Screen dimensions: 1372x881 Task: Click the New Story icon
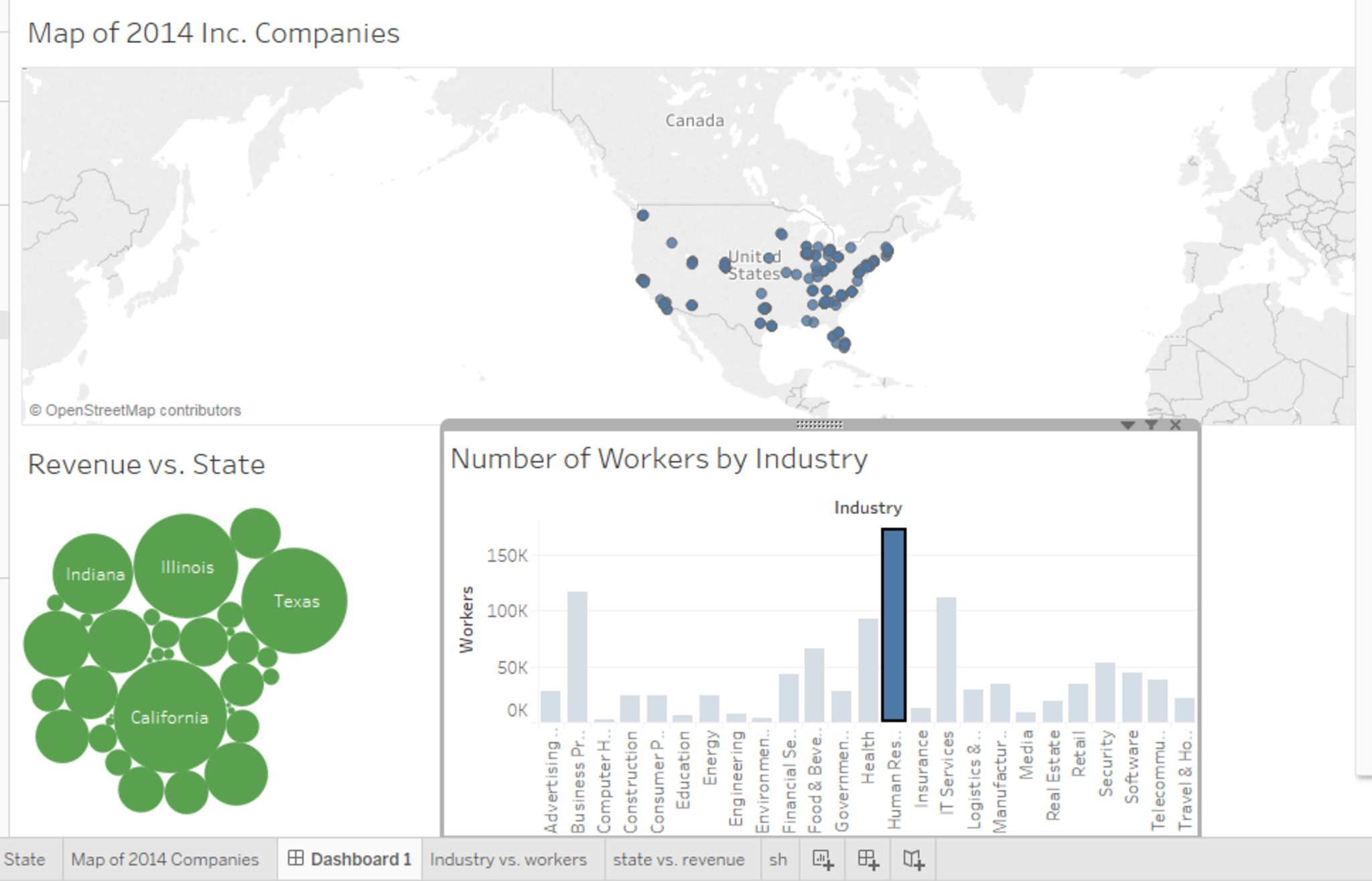913,860
